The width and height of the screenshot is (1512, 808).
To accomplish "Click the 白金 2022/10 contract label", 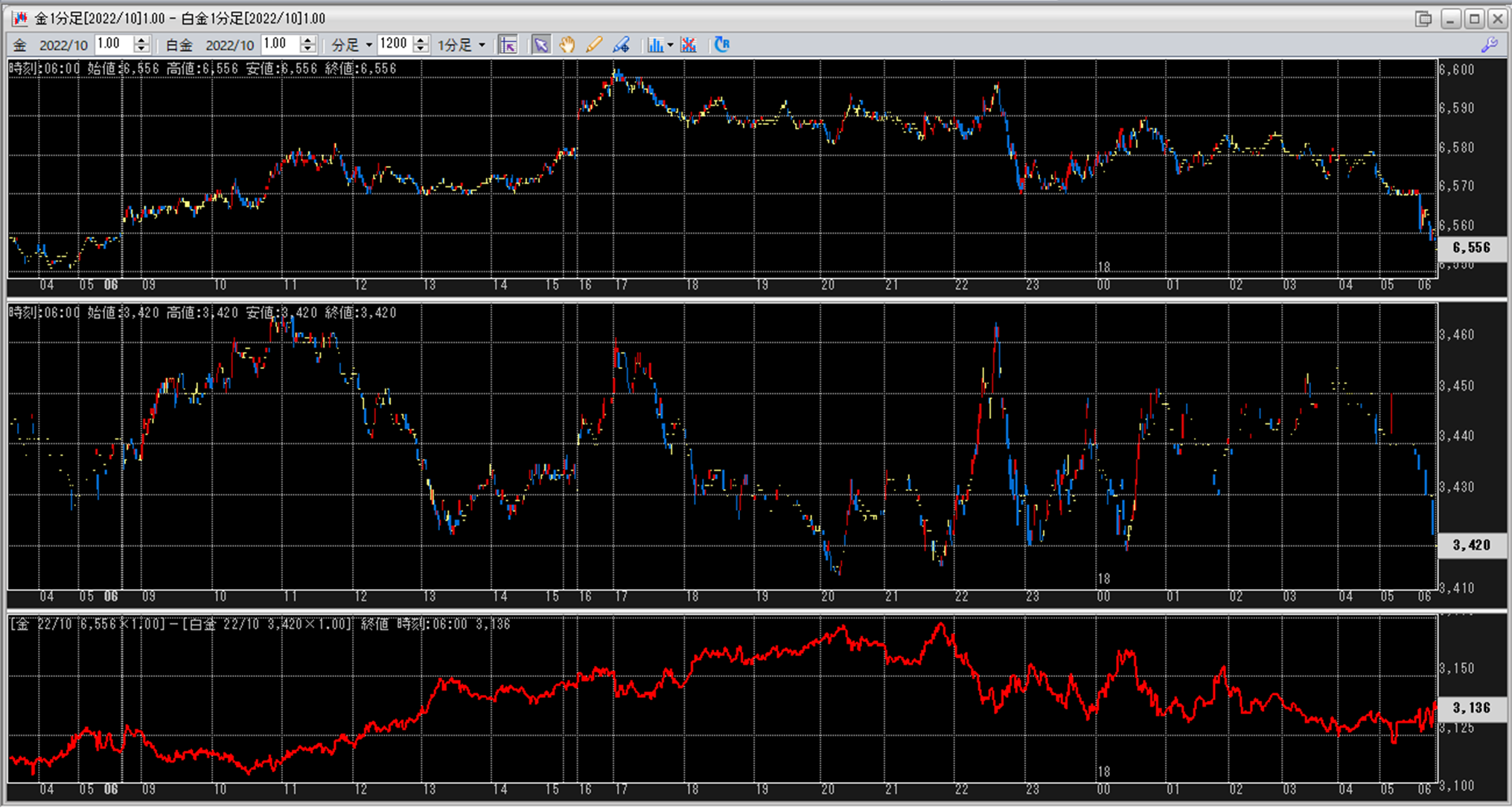I will [x=229, y=45].
